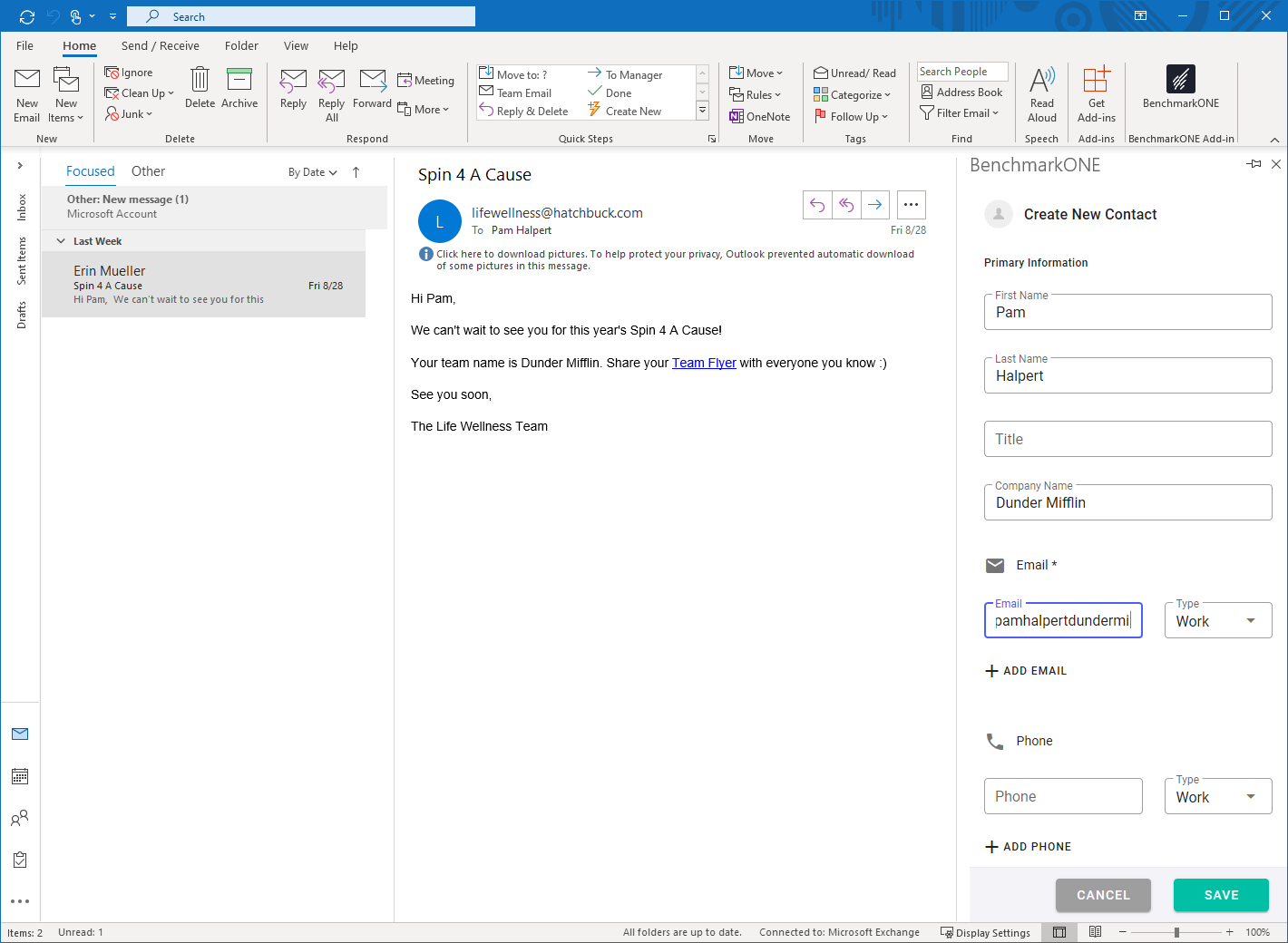Save the new contact
This screenshot has height=943, width=1288.
[1221, 895]
